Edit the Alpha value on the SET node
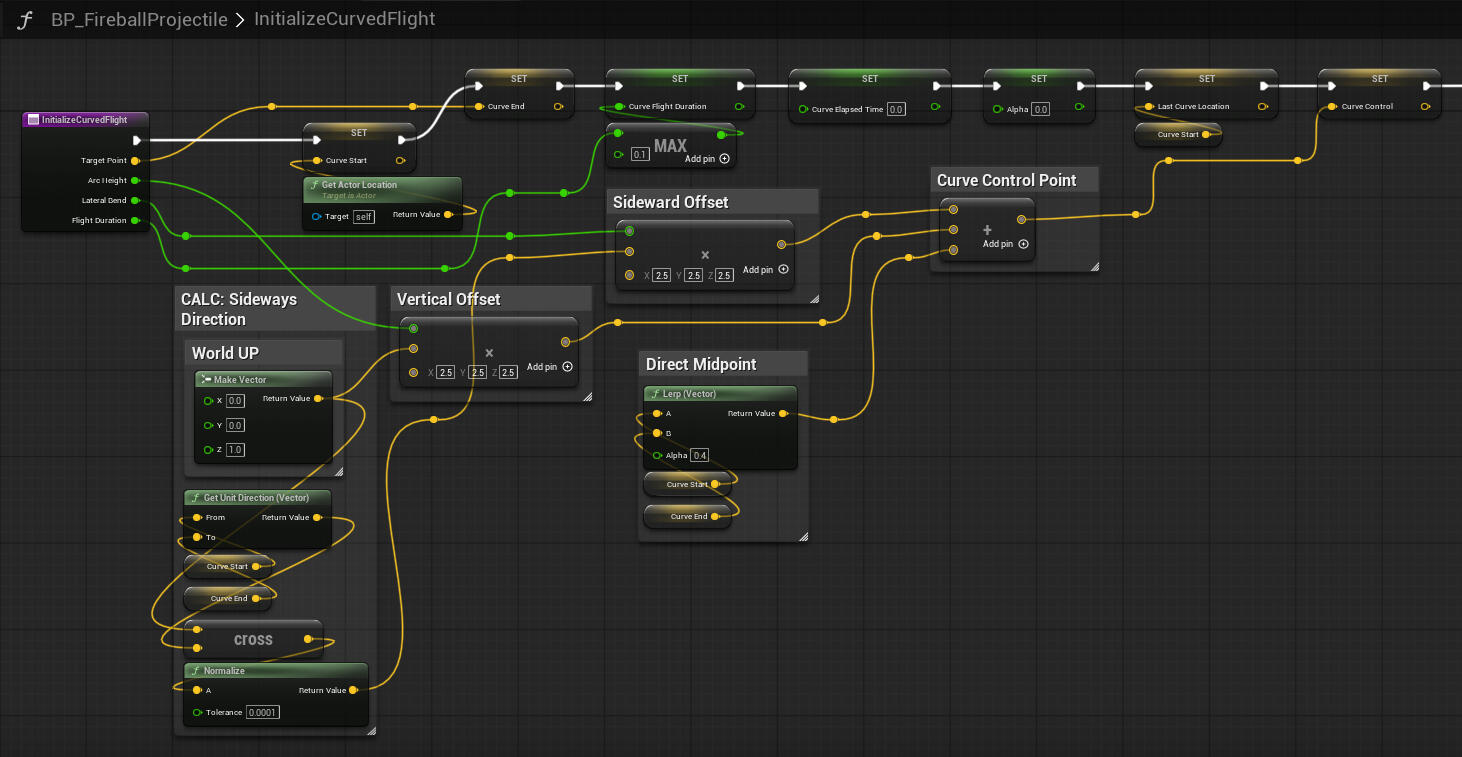 coord(1041,109)
